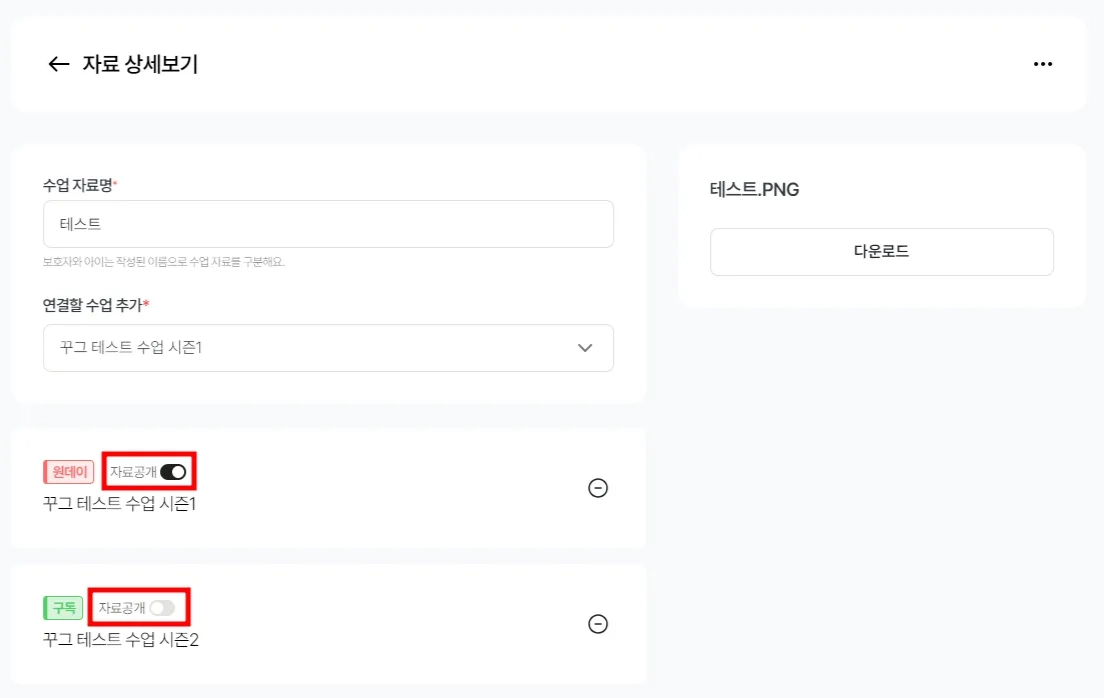
Task: Remove 꾸그 테스트 수업 시즌1 with minus icon
Action: point(598,488)
